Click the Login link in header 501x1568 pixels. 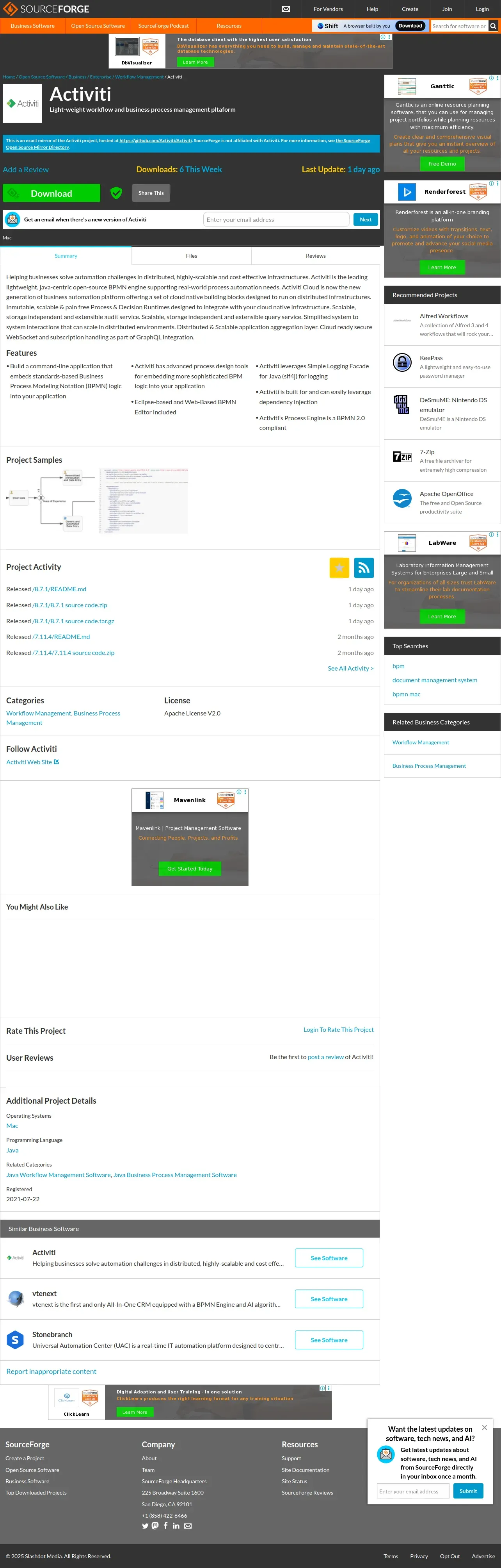click(x=482, y=9)
